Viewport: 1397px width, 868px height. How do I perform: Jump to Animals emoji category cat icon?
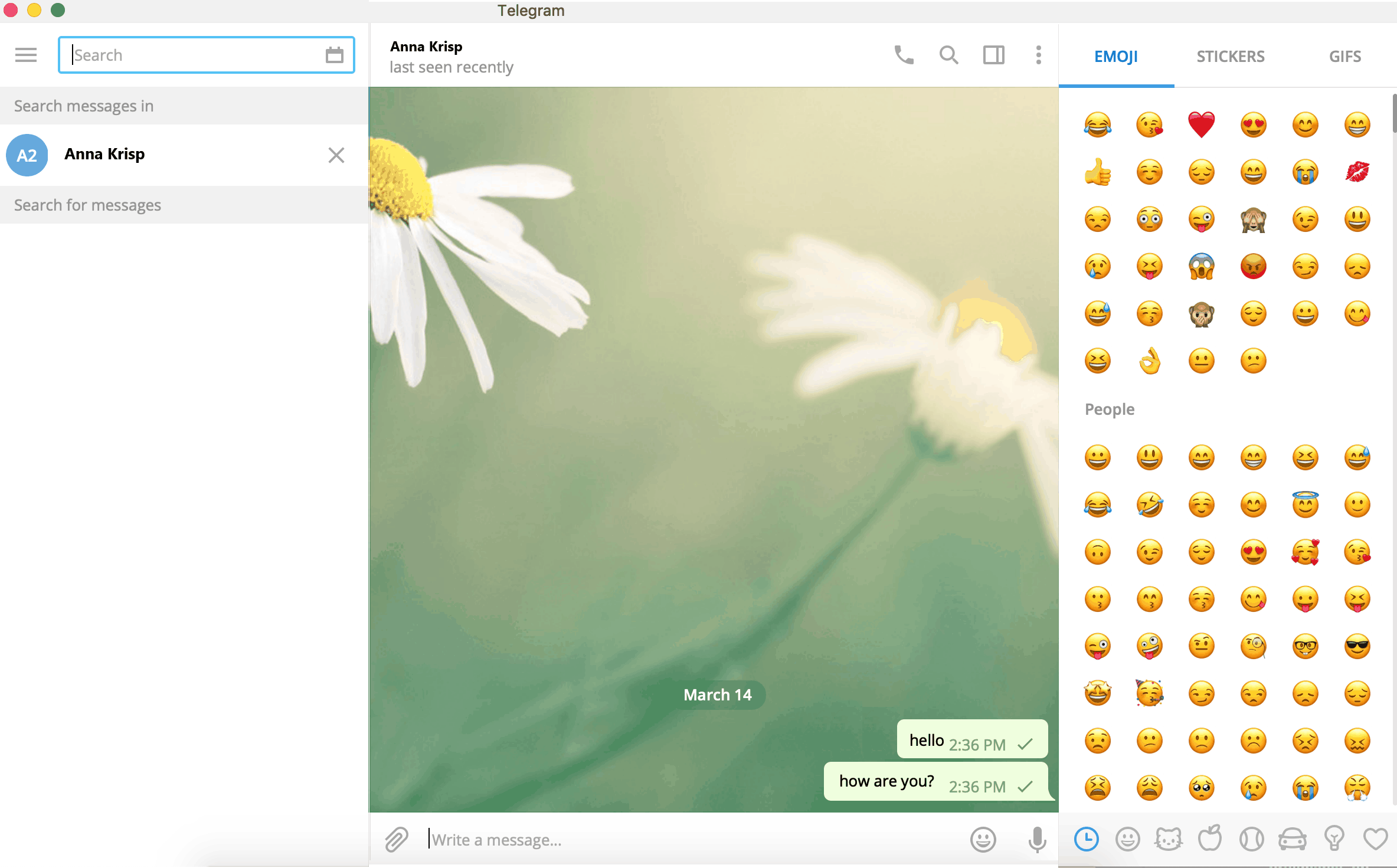click(x=1169, y=839)
